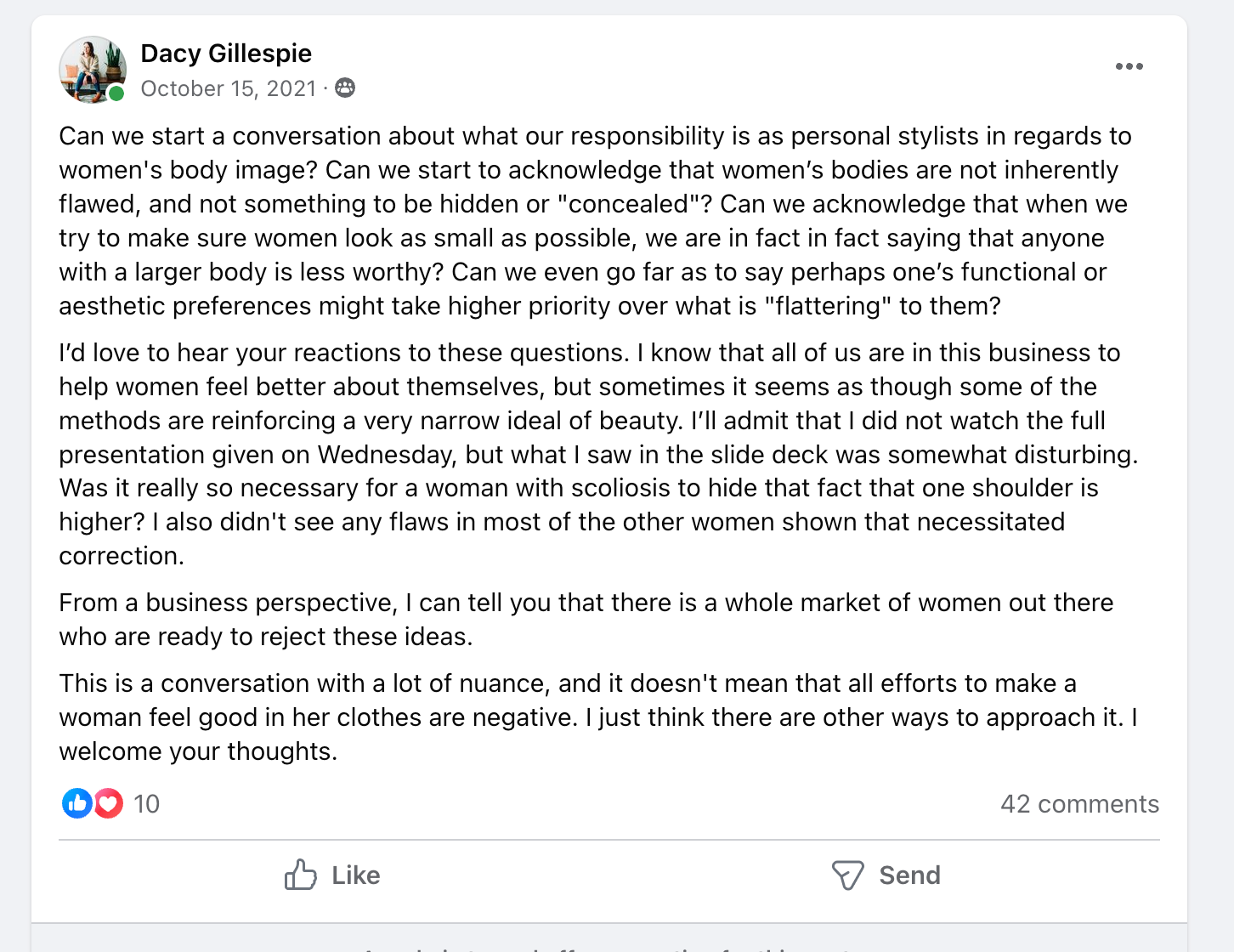Click the paragraph starting "Can we start a conversation"
The height and width of the screenshot is (952, 1234).
(x=595, y=221)
